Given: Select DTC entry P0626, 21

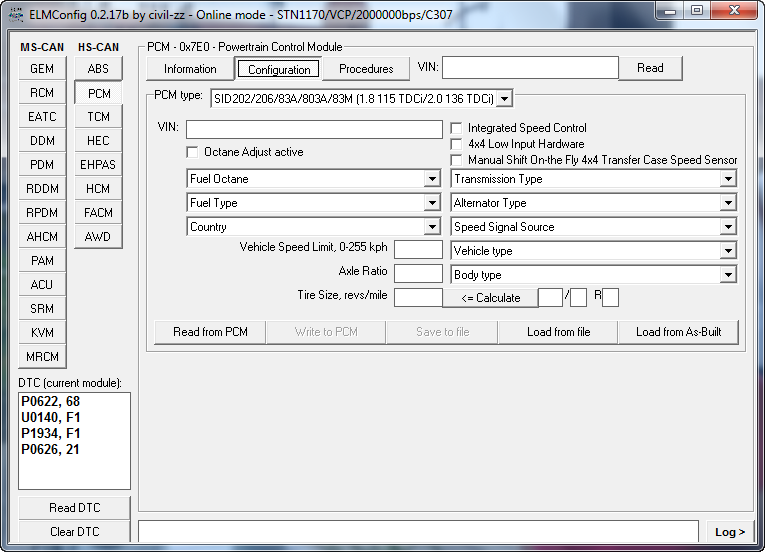Looking at the screenshot, I should [x=50, y=450].
